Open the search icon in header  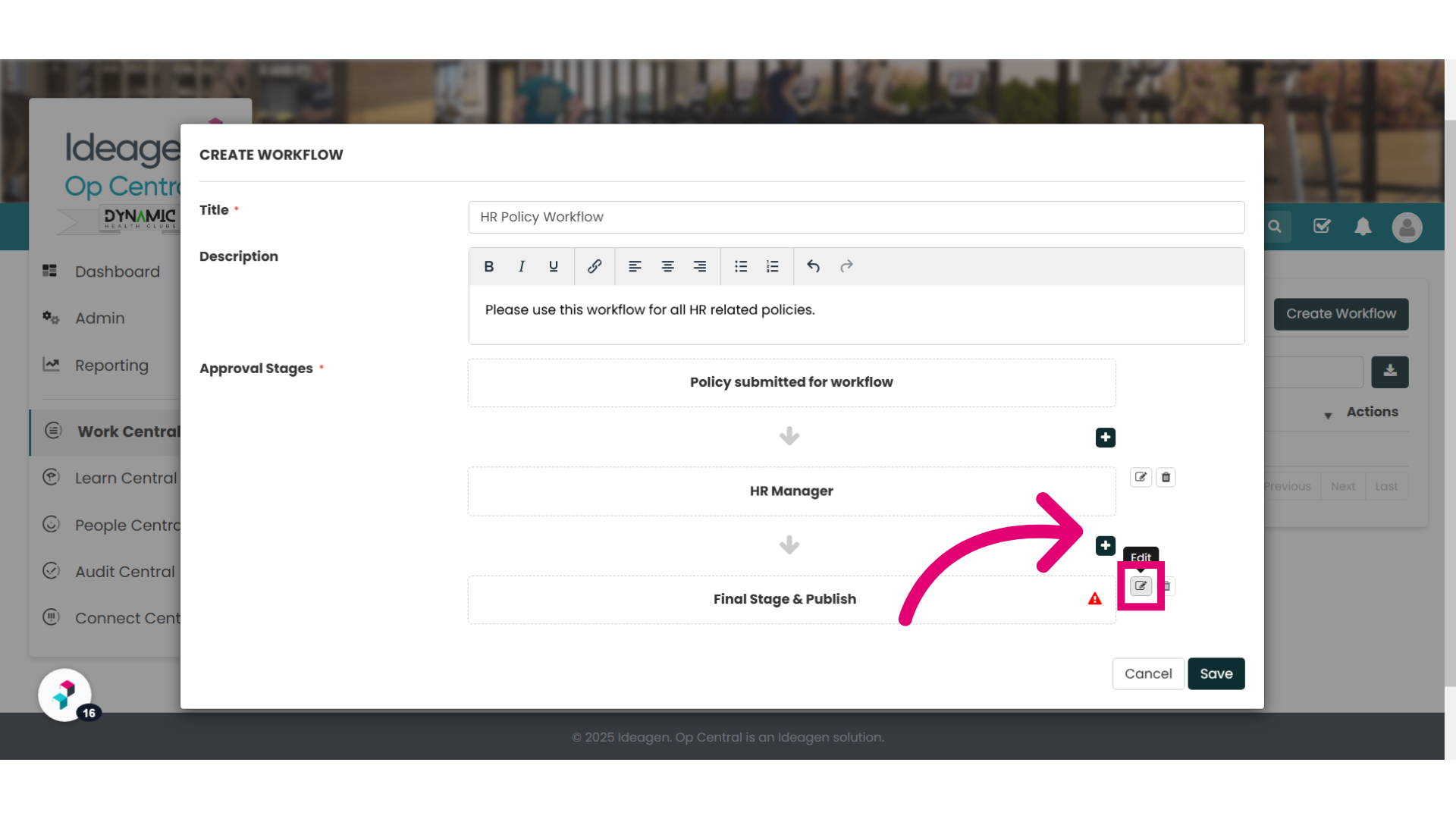1276,227
